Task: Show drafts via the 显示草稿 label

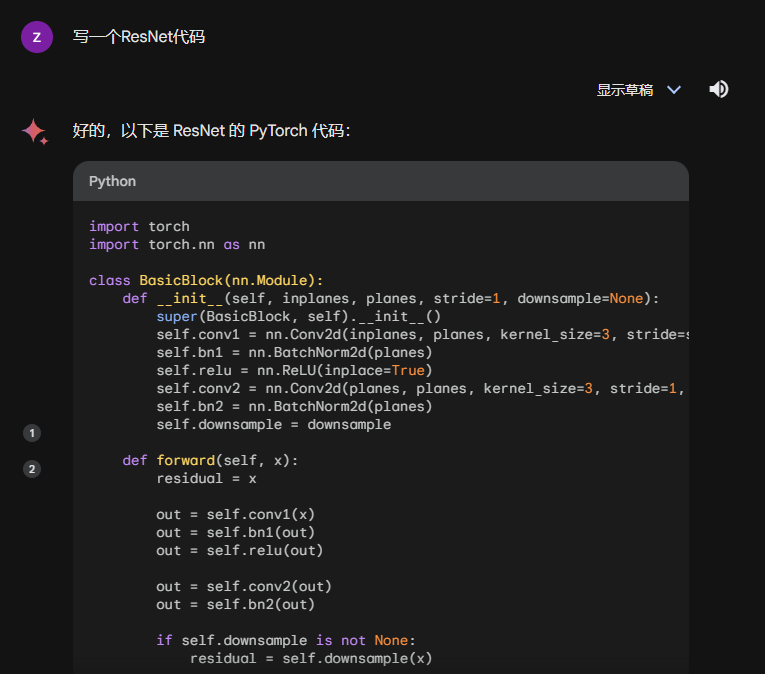Action: click(625, 90)
